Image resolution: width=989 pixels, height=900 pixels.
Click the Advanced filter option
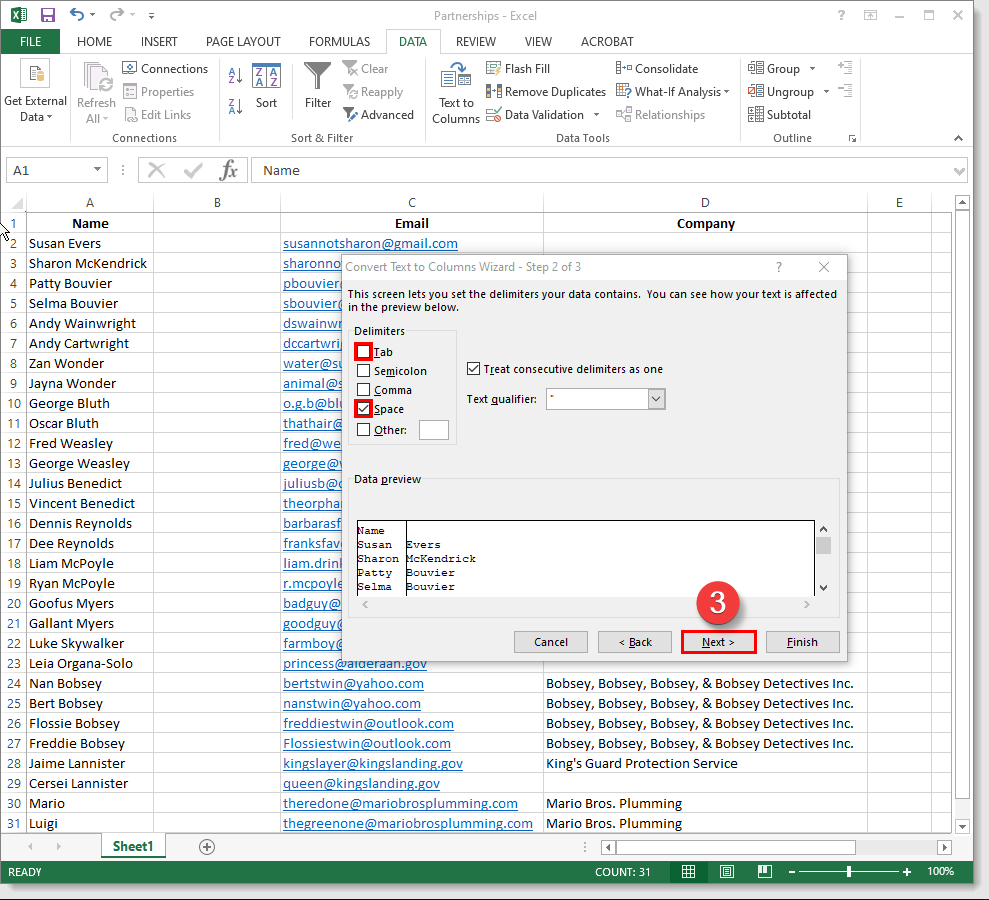tap(378, 115)
